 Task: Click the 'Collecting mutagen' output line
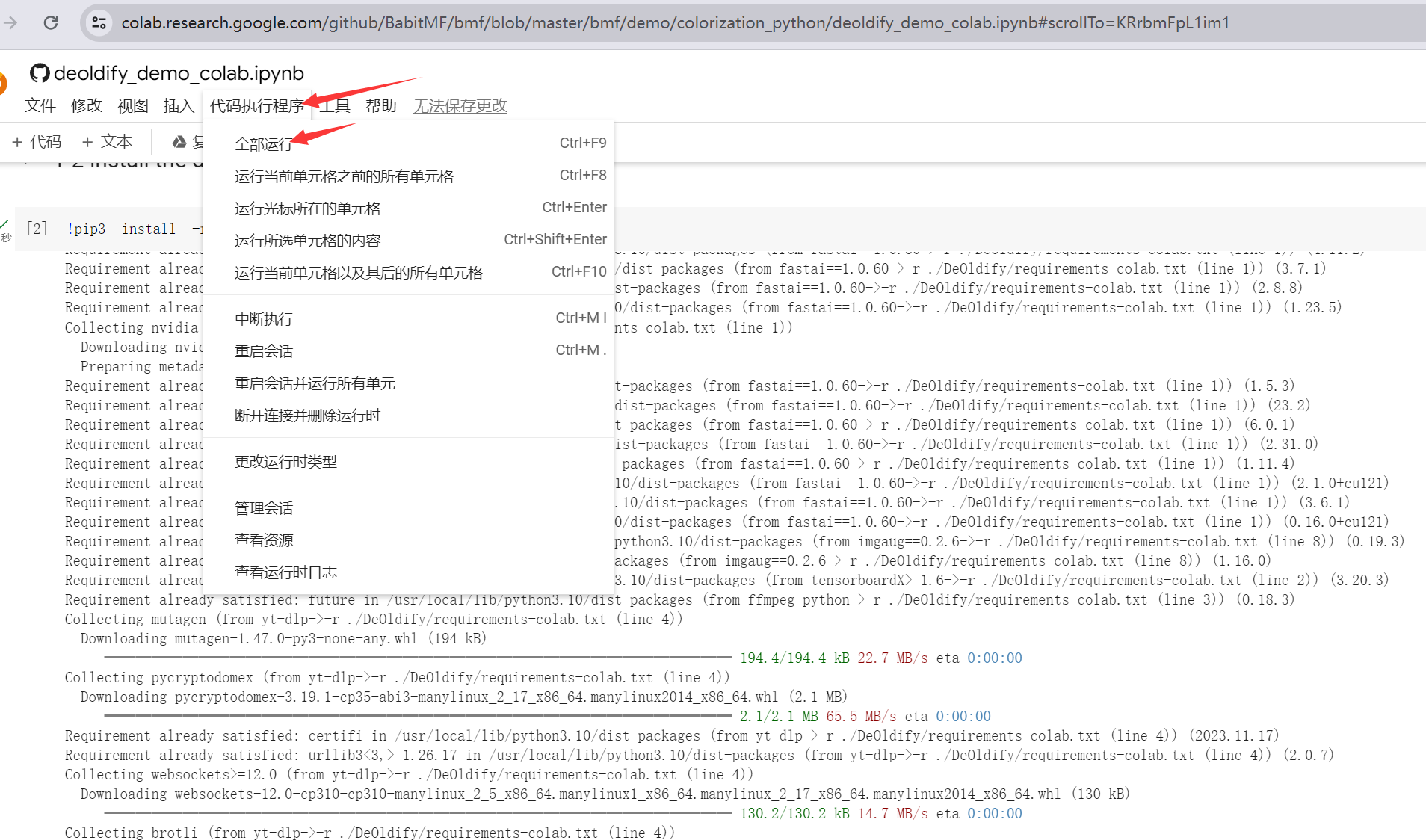click(x=374, y=620)
